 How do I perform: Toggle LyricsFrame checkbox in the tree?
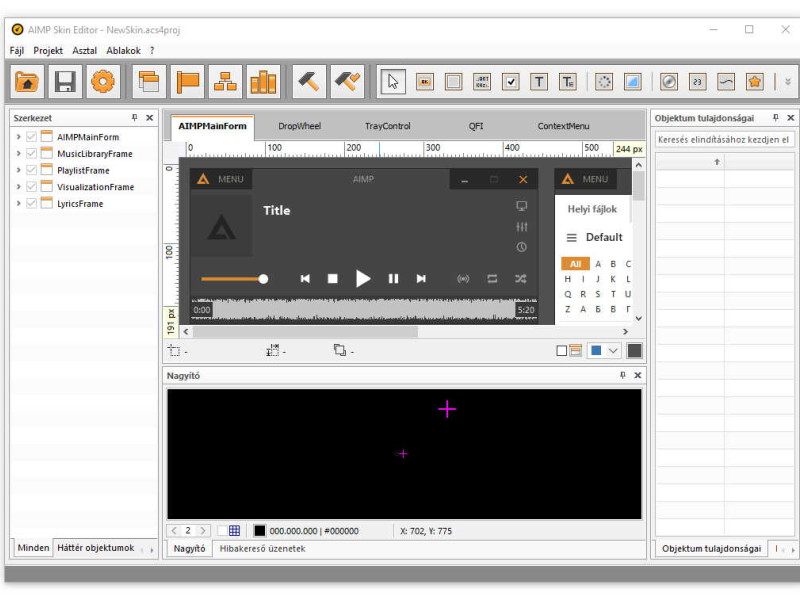pyautogui.click(x=32, y=203)
